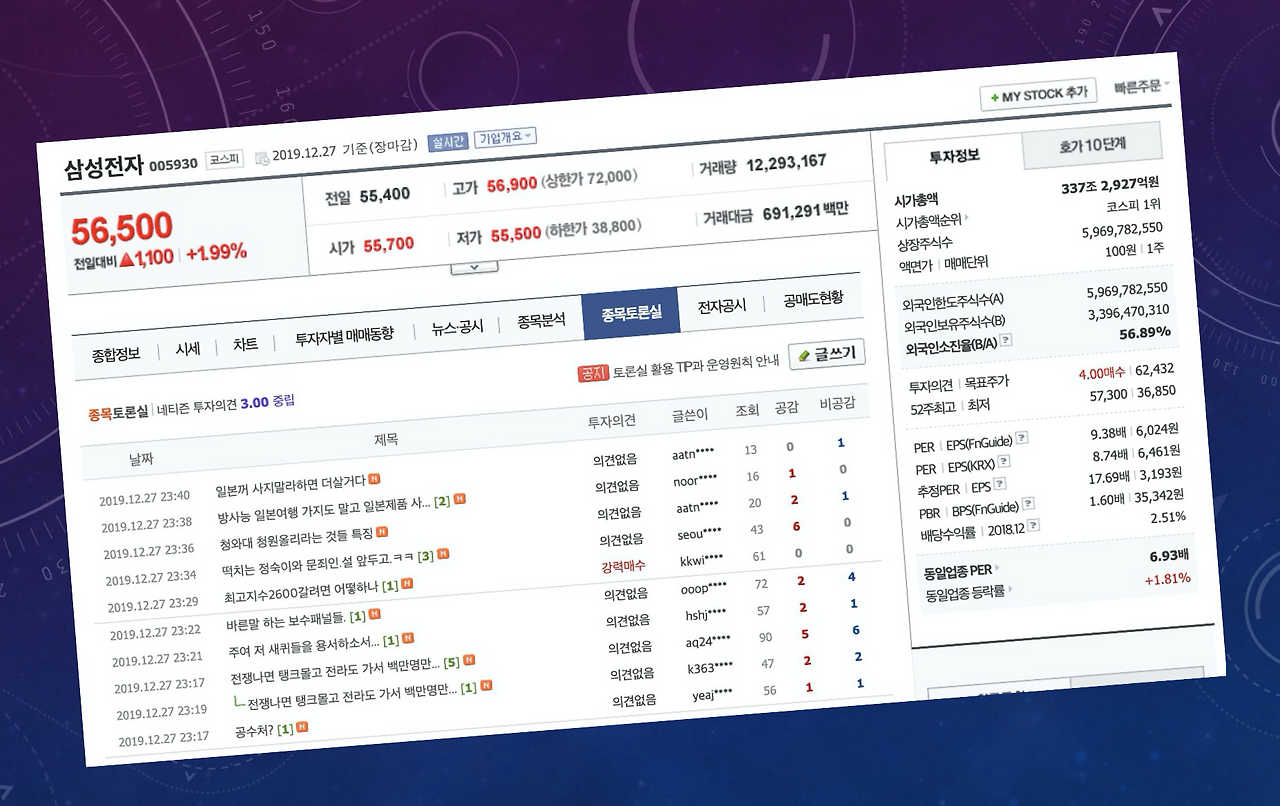Switch to the 시세 tab

click(x=188, y=348)
